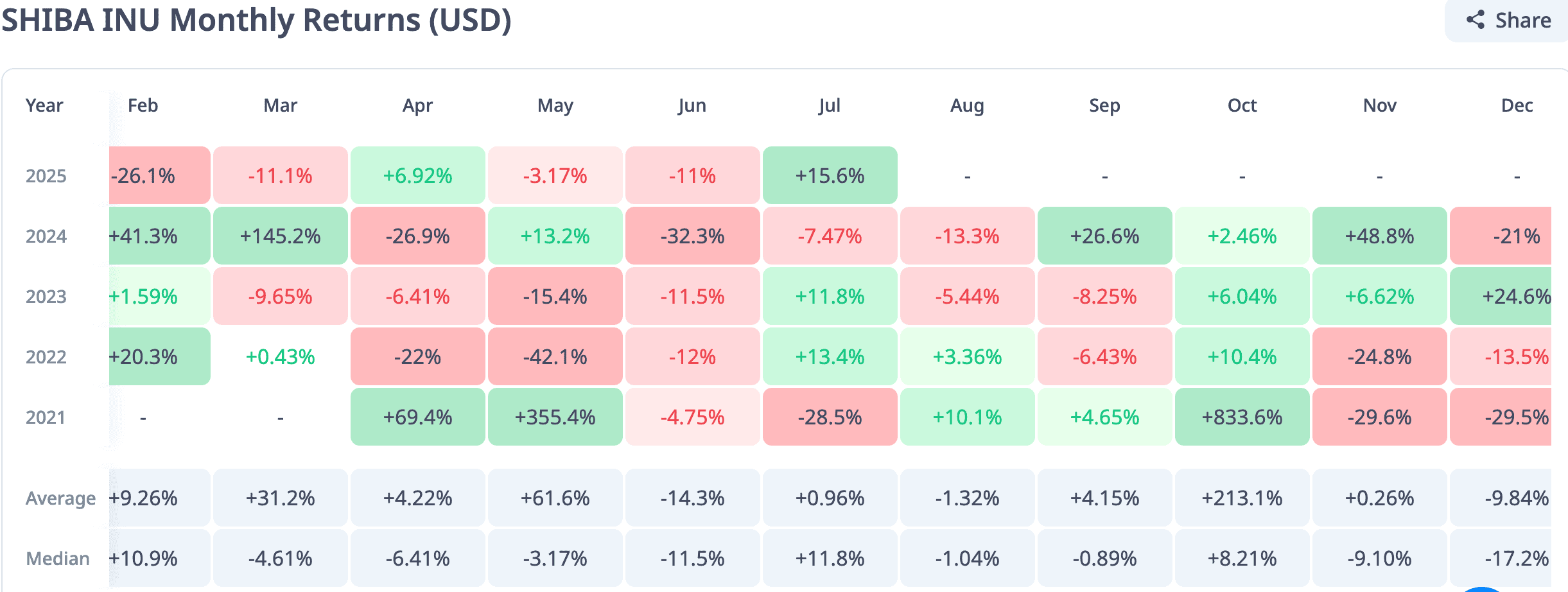This screenshot has height=592, width=1568.
Task: Click the Nov 2024 +48.8% cell
Action: point(1379,236)
